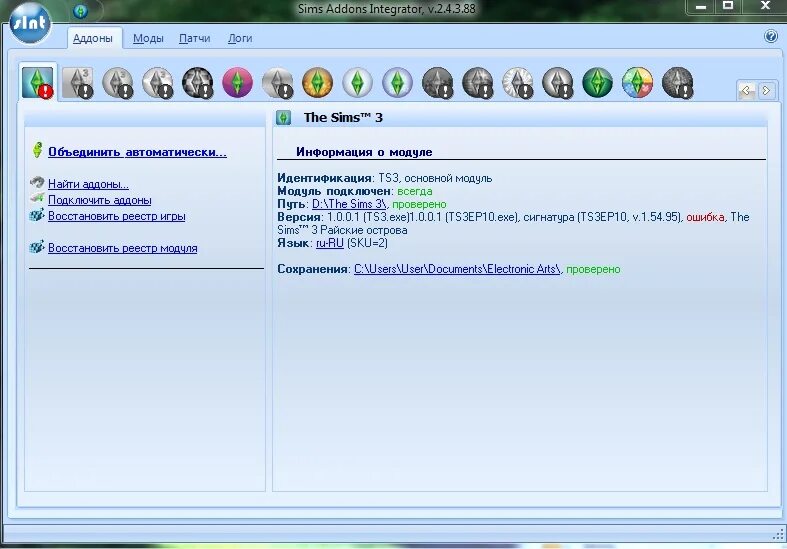The height and width of the screenshot is (549, 787).
Task: Click the left arrow of the module strip
Action: [746, 90]
